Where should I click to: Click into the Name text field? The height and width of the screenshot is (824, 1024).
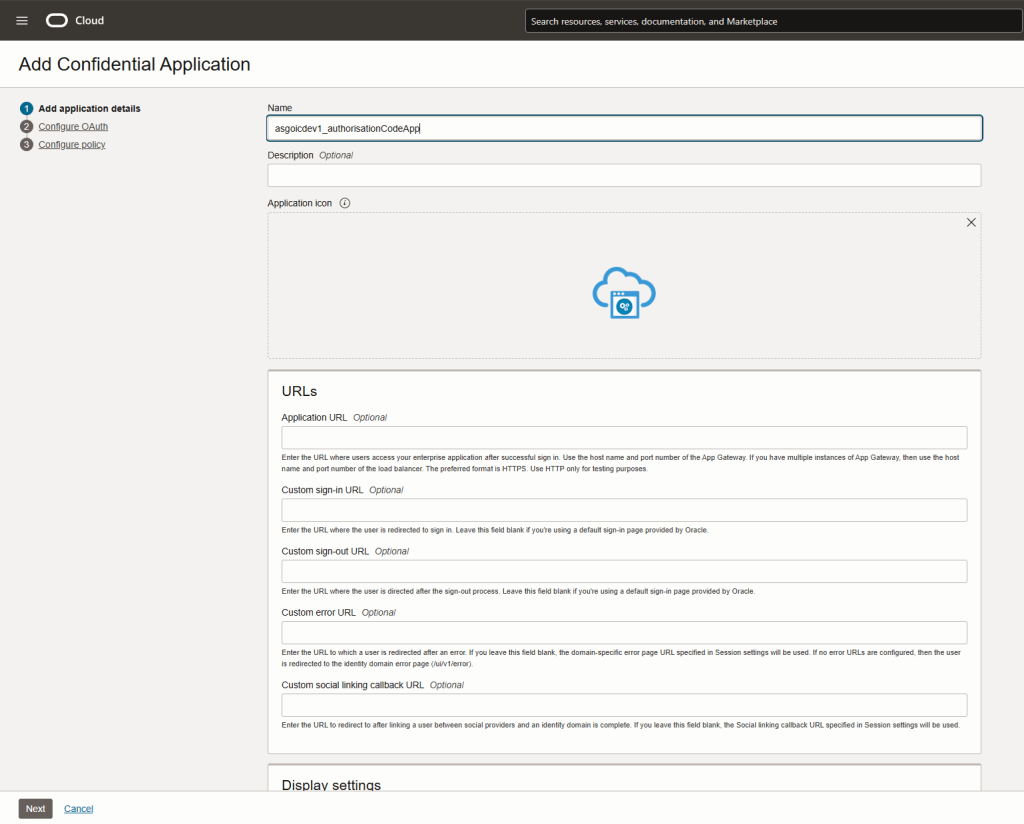click(624, 128)
